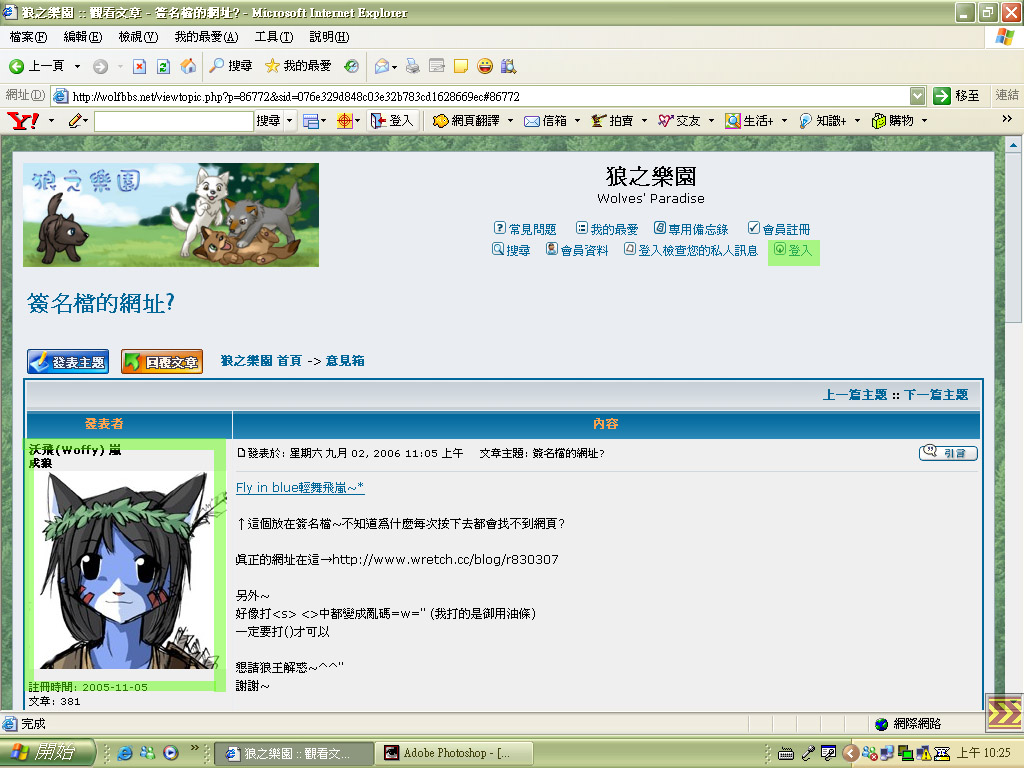Click the 引言 quote button
Image resolution: width=1024 pixels, height=768 pixels.
(948, 453)
